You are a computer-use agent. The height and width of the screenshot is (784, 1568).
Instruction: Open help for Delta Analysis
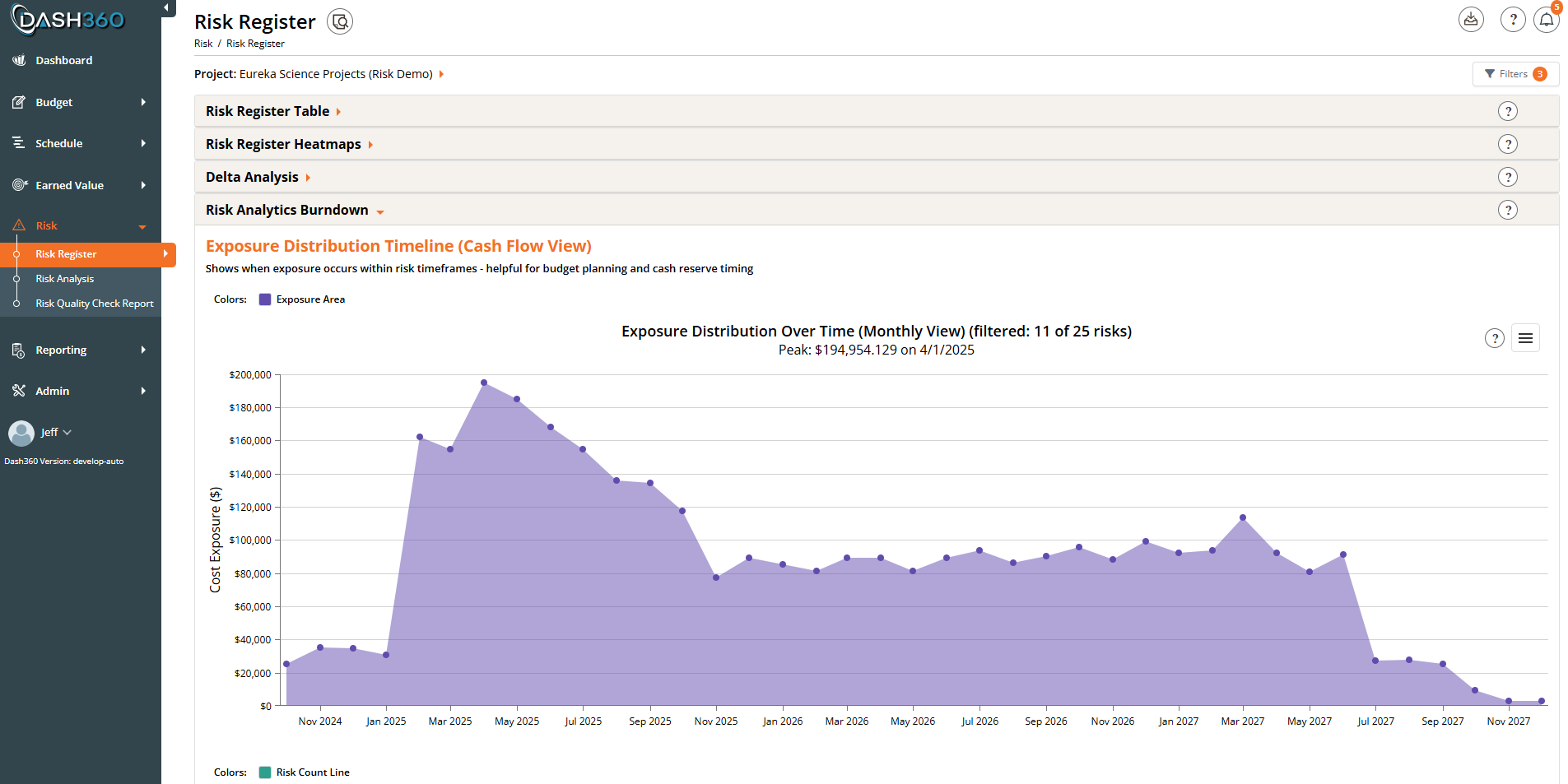pyautogui.click(x=1508, y=177)
